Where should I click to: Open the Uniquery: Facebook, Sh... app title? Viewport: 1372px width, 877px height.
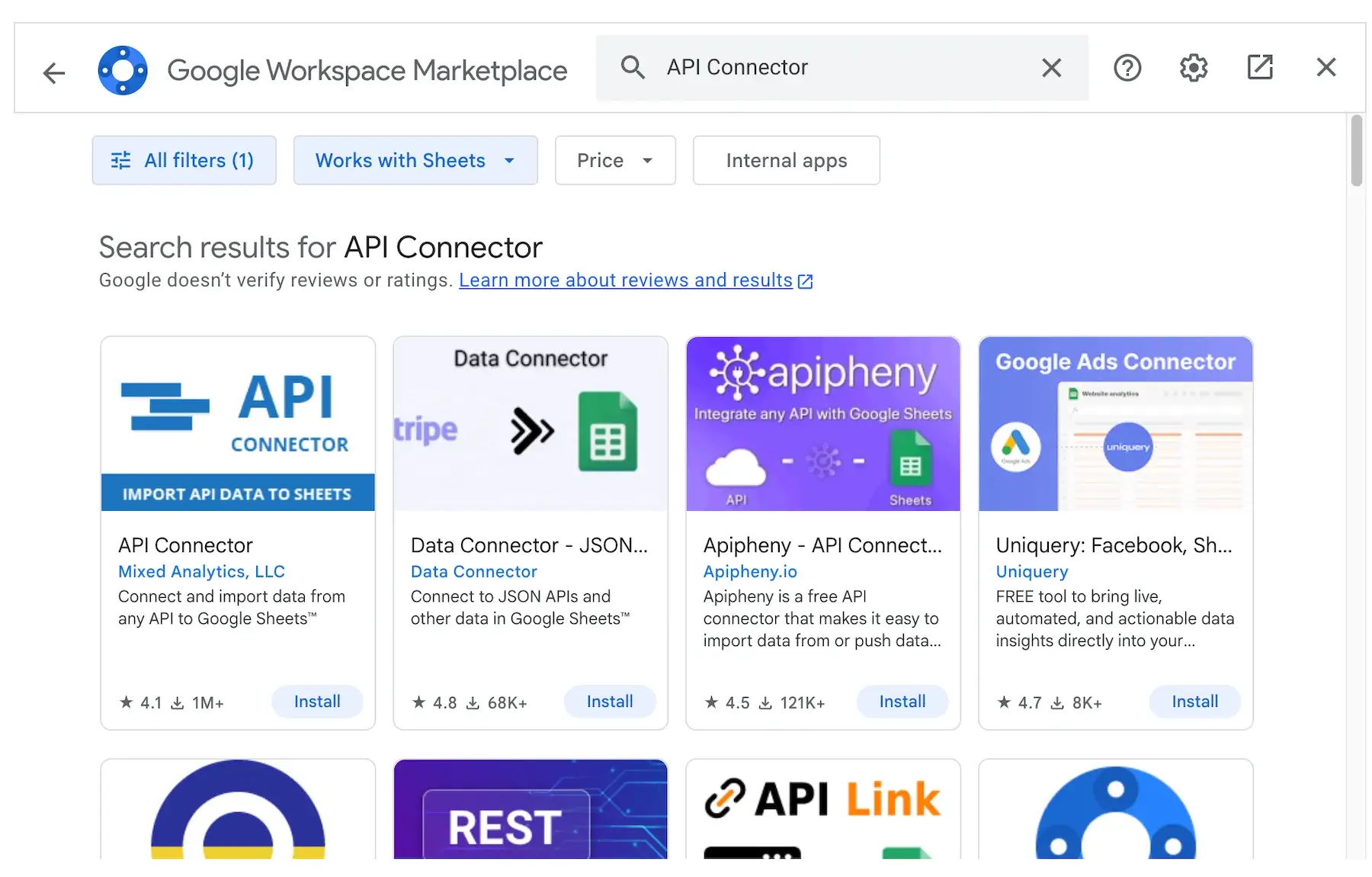[1114, 545]
